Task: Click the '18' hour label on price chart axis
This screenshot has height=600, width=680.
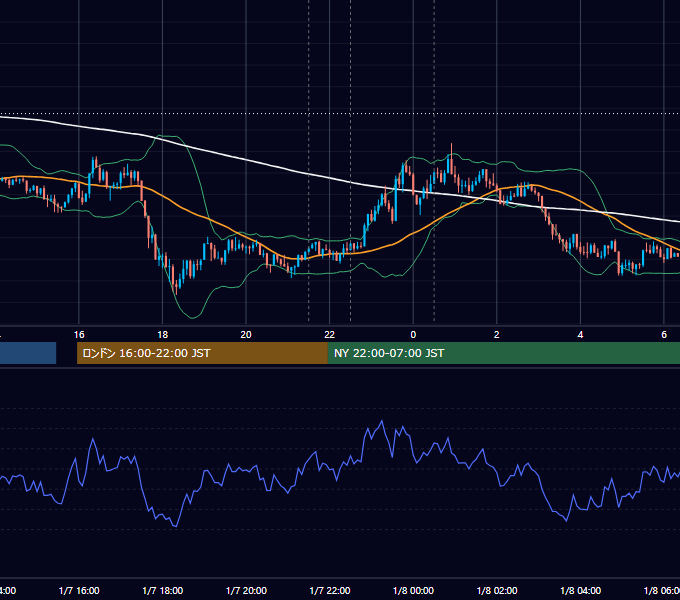Action: [163, 335]
